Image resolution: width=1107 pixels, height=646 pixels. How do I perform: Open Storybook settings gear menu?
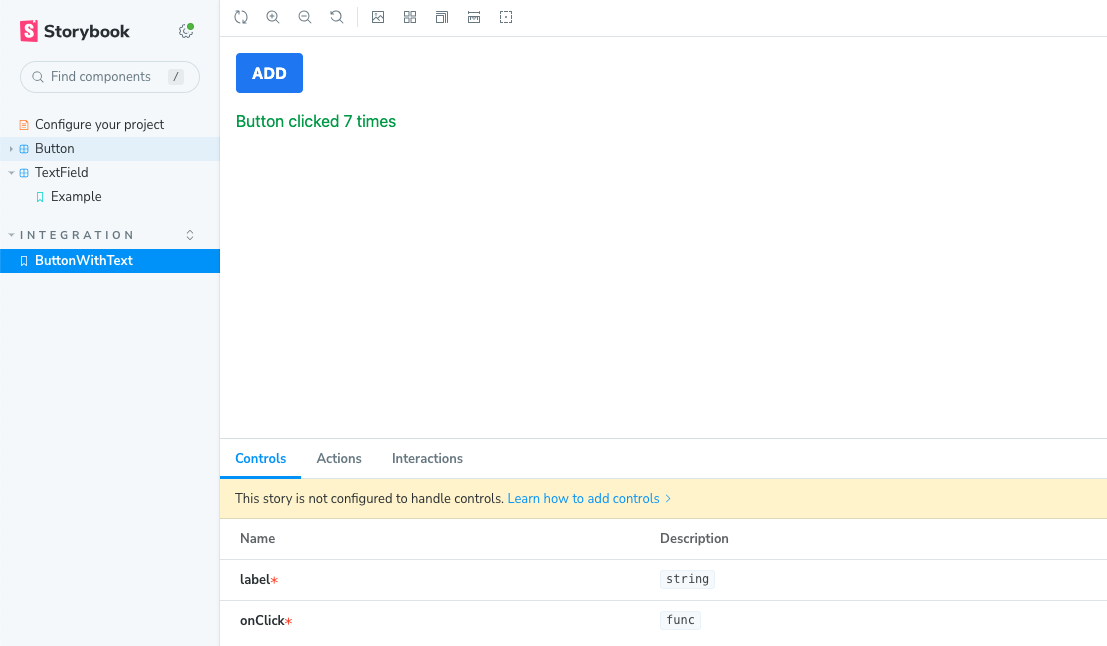click(185, 31)
